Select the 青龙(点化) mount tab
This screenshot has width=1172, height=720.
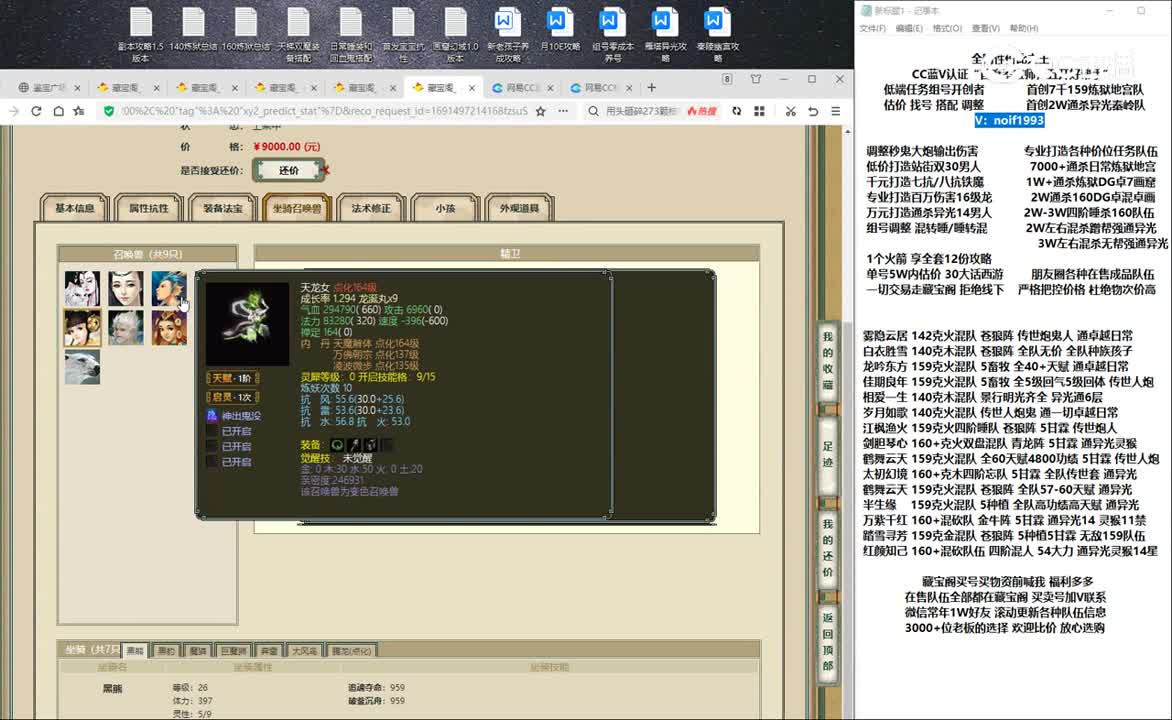point(351,650)
